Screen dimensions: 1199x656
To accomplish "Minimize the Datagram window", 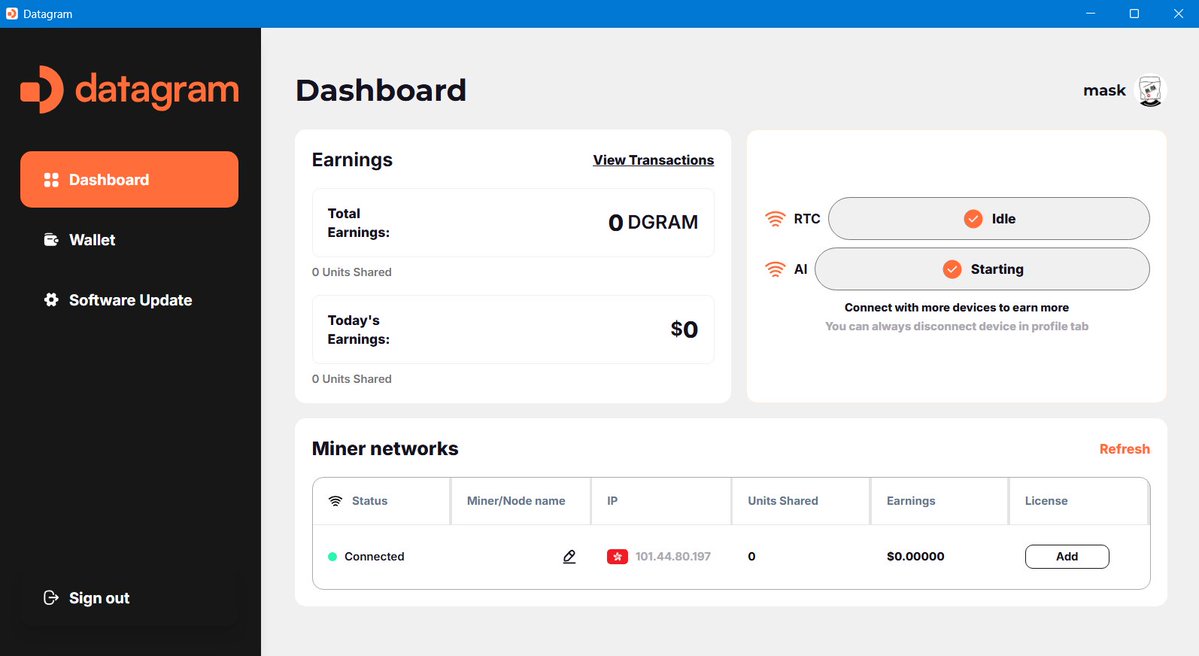I will click(1090, 14).
